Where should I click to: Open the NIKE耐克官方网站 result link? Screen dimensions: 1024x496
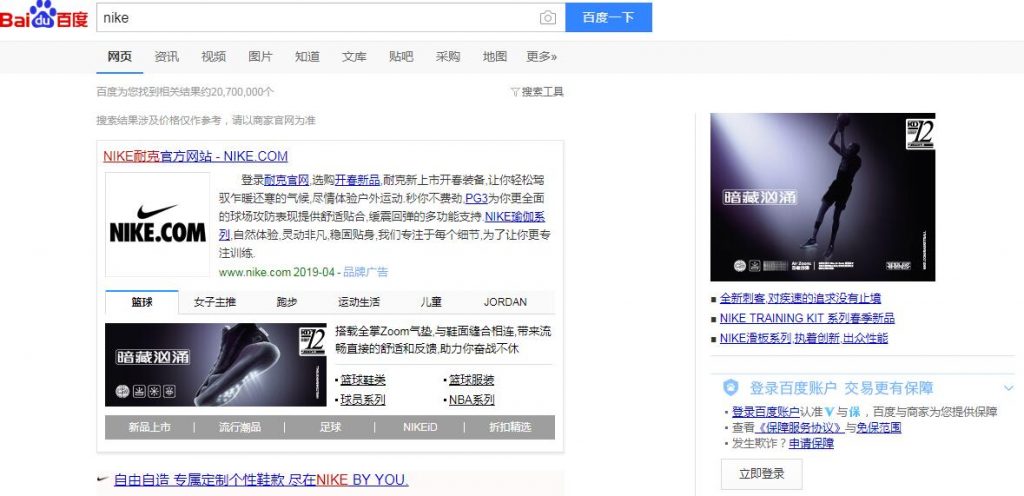pos(195,156)
